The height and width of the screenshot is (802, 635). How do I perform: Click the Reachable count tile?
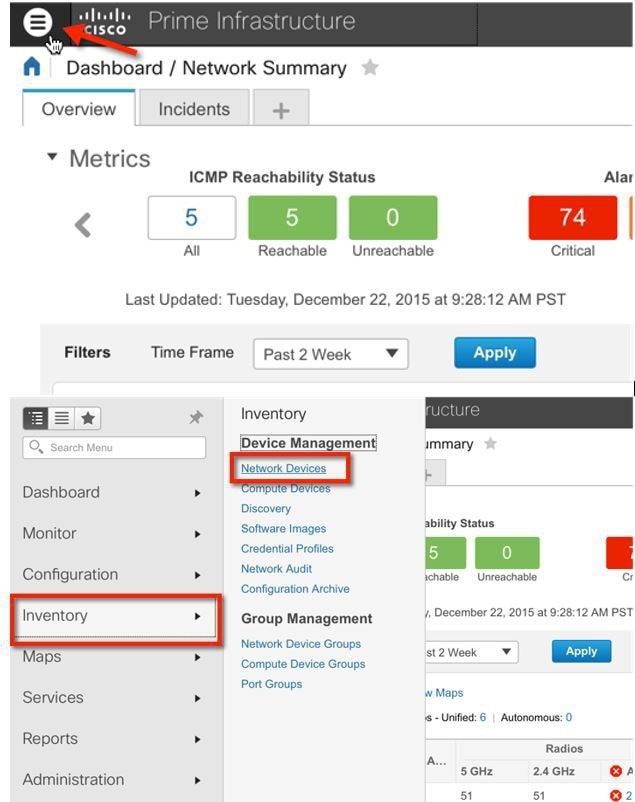pos(292,217)
